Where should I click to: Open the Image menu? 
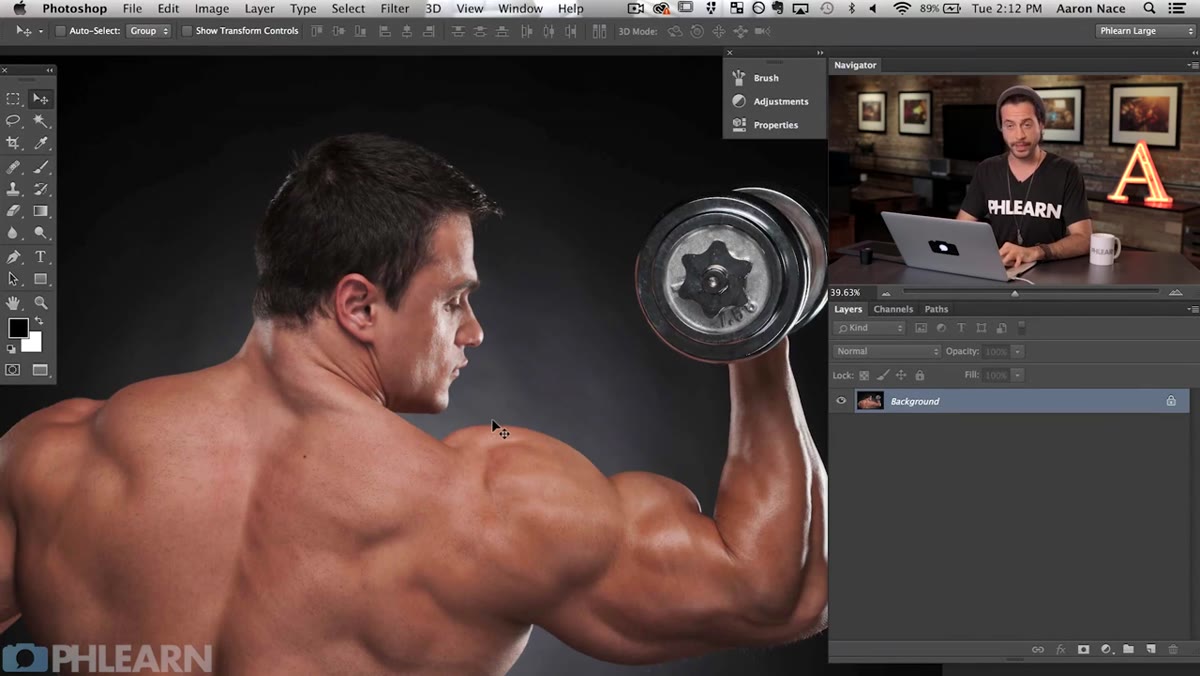(x=211, y=8)
